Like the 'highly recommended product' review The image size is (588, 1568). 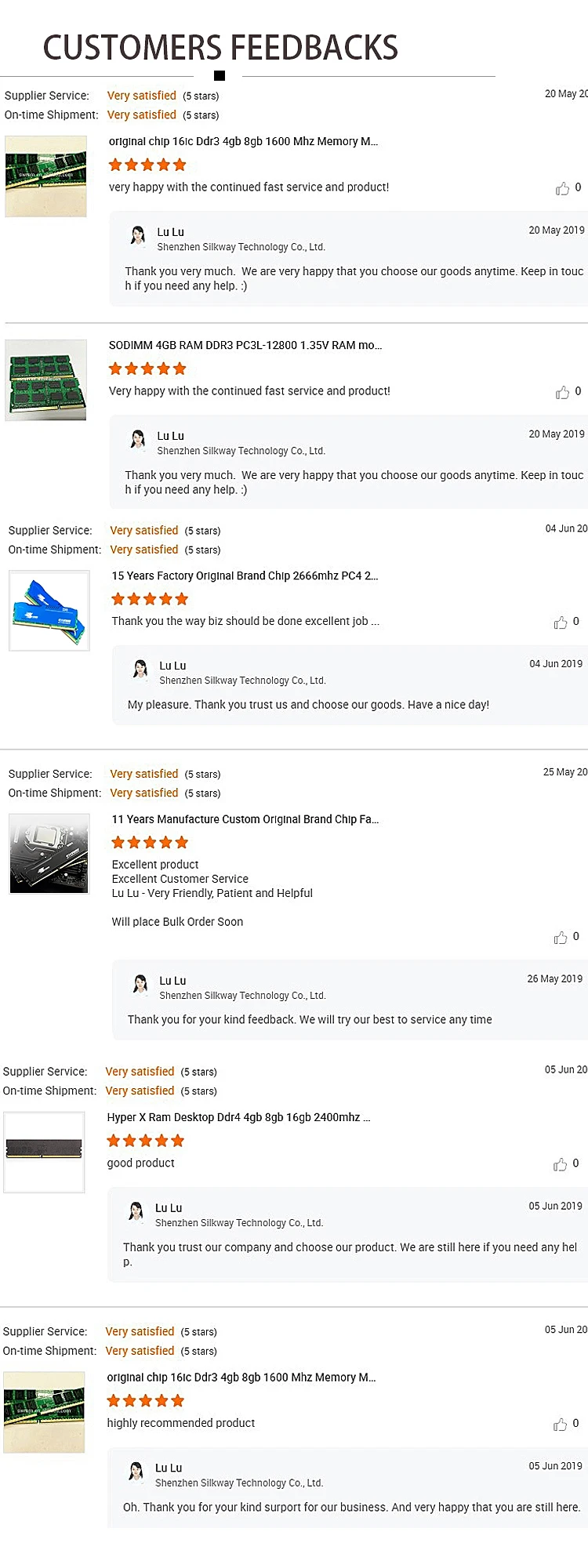[560, 1425]
